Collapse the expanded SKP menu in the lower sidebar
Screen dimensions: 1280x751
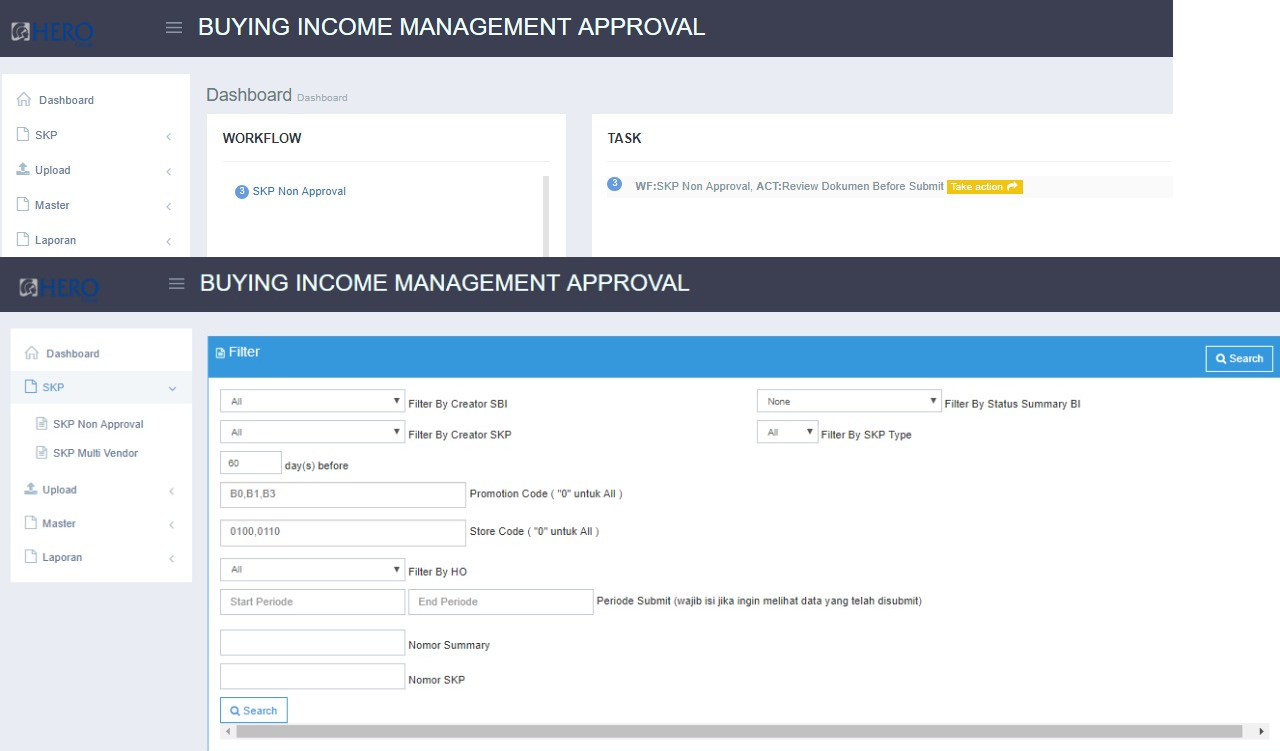[x=101, y=387]
